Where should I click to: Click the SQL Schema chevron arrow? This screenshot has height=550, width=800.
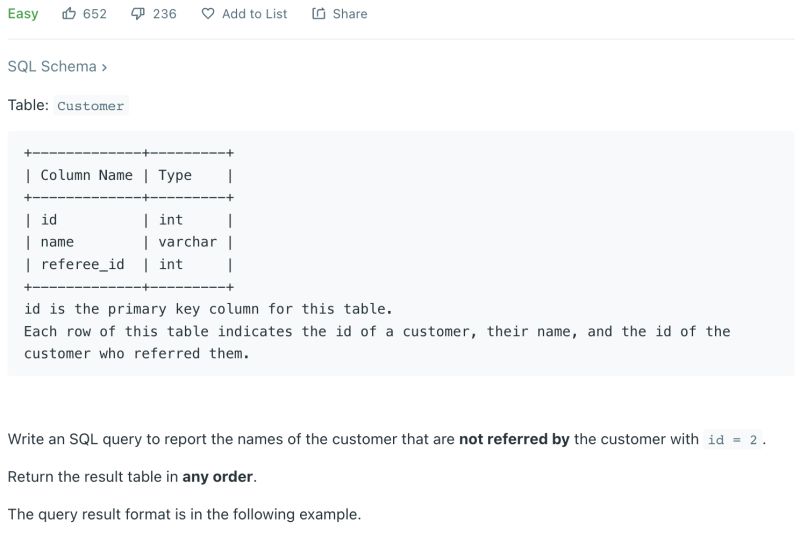[x=104, y=67]
